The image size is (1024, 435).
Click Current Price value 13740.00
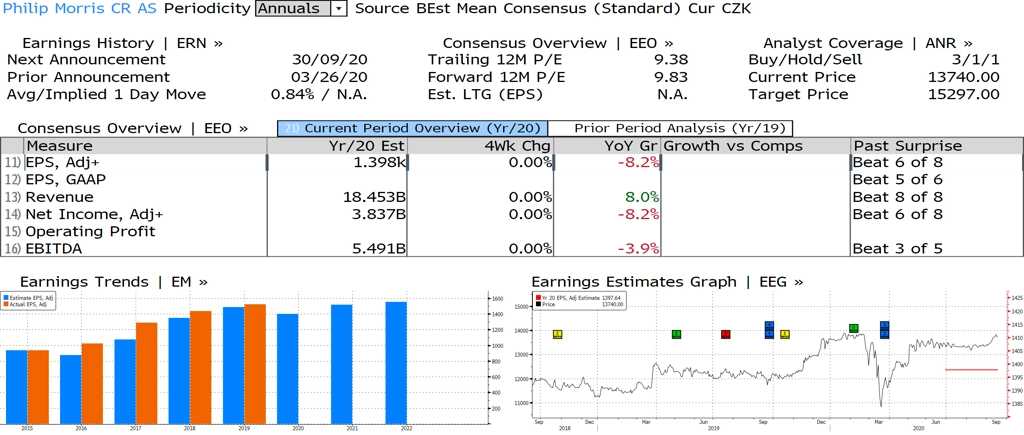[x=963, y=76]
